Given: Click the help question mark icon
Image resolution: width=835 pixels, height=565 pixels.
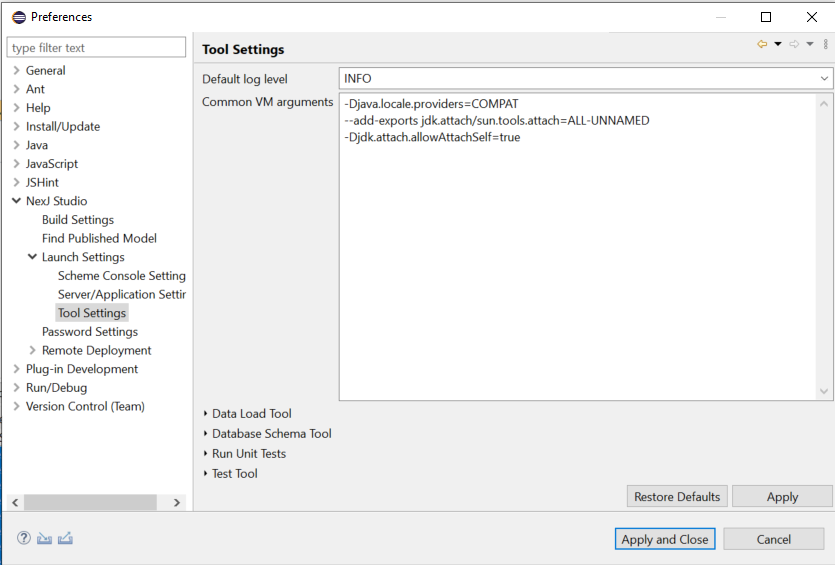Looking at the screenshot, I should [24, 538].
